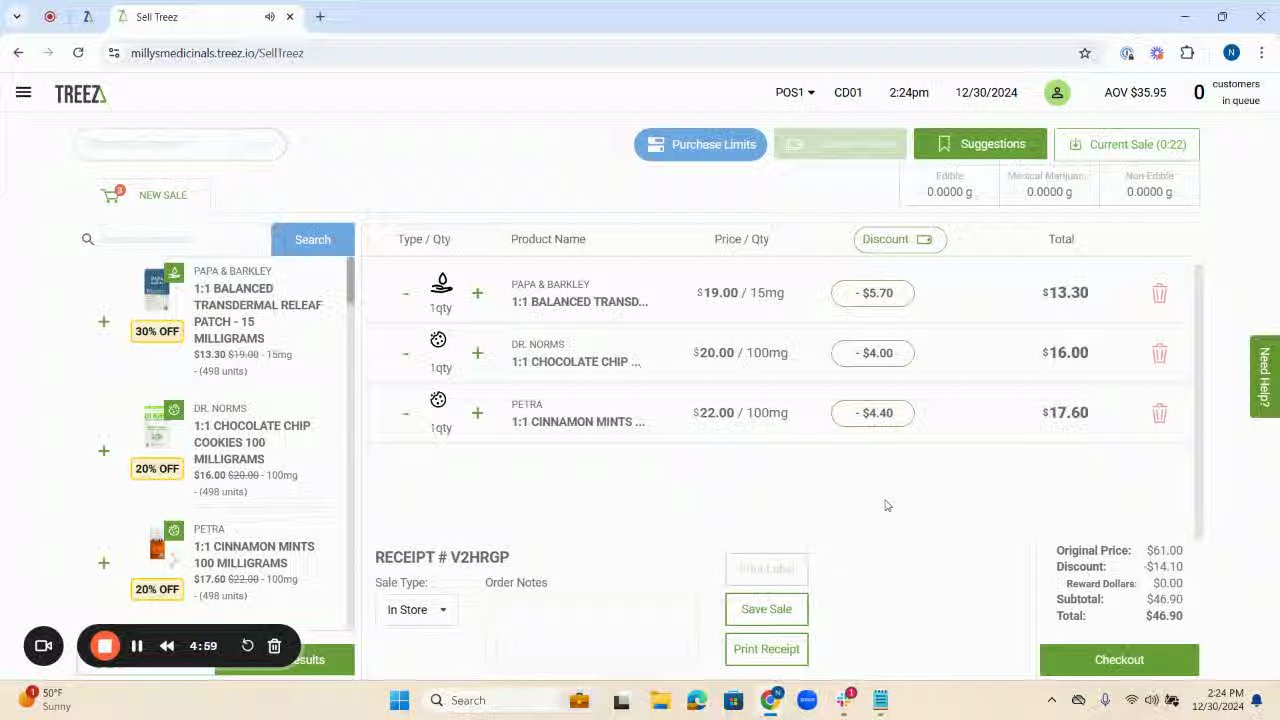Open the POS1 register dropdown
The image size is (1280, 720).
pos(795,92)
